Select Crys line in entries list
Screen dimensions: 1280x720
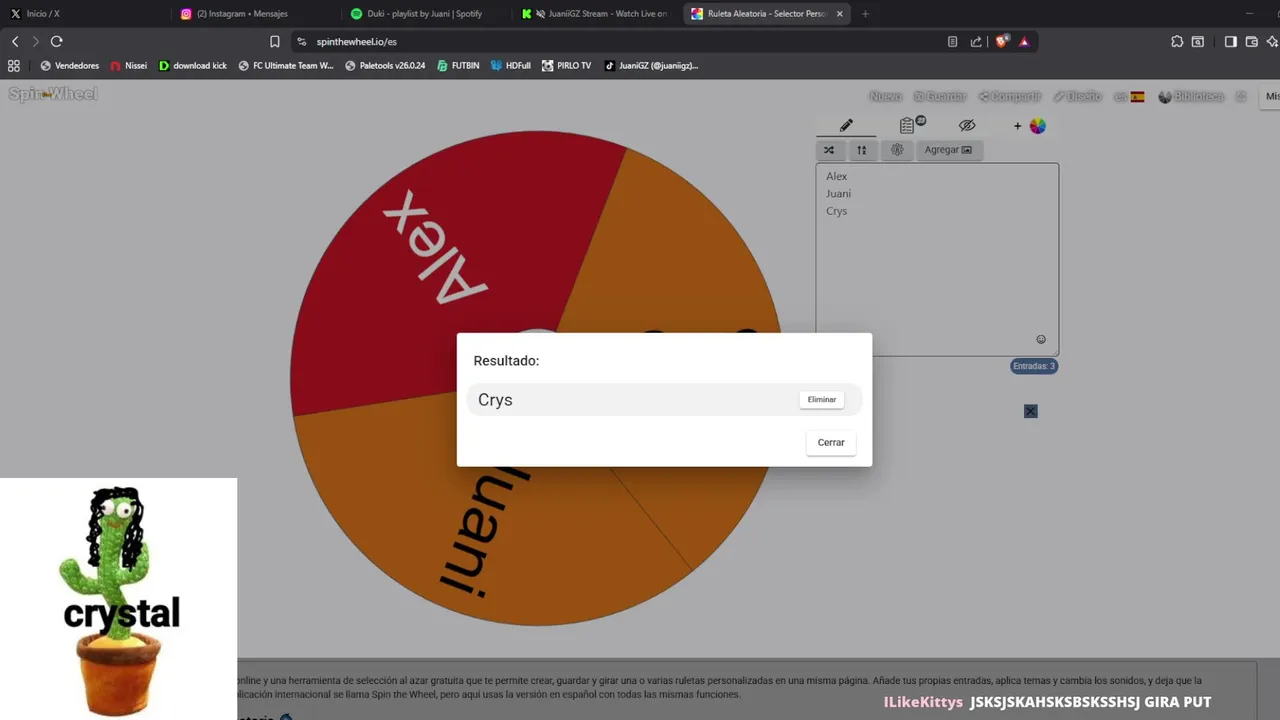837,211
